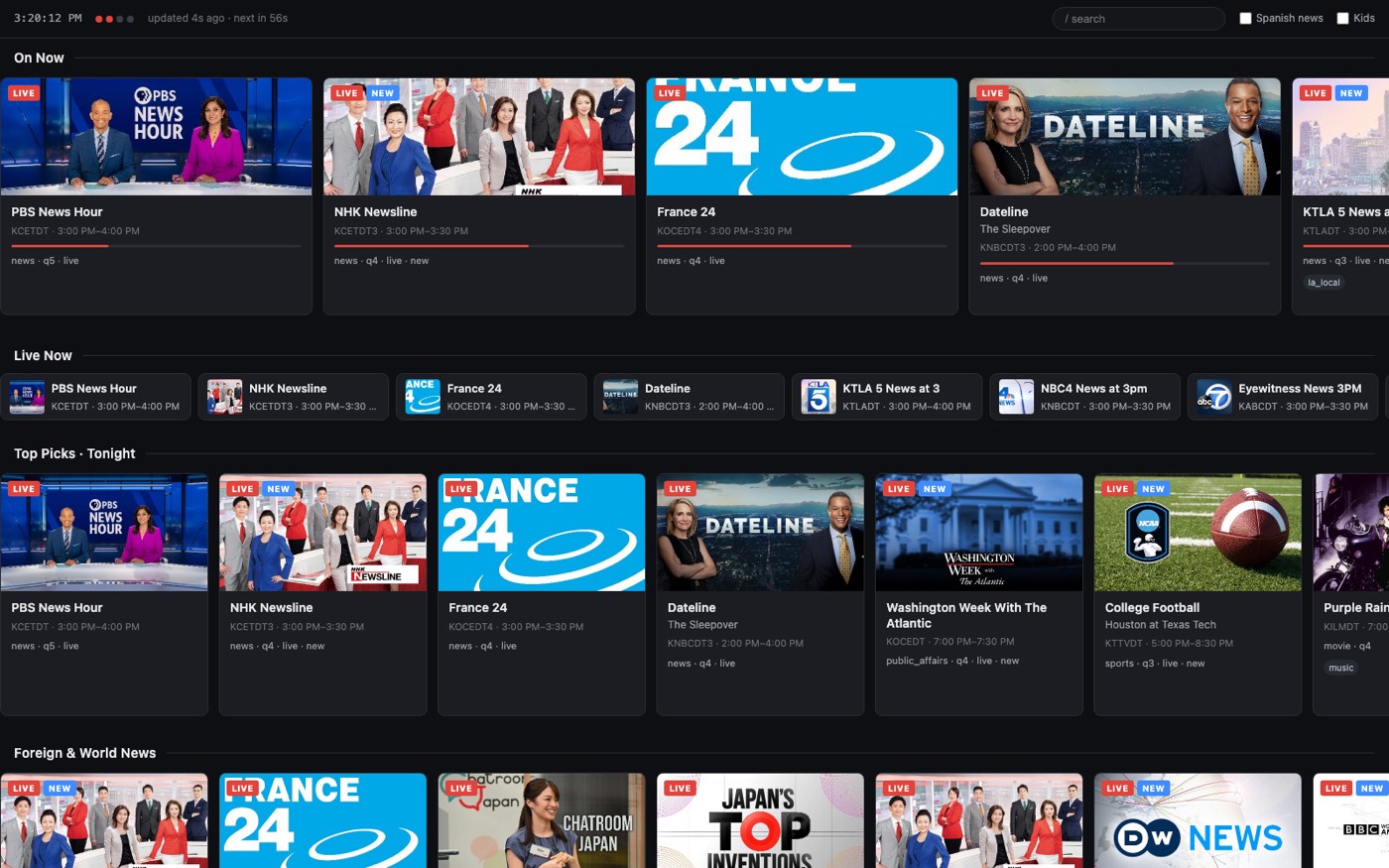Open Washington Week With The Atlantic thumbnail
Screen dimensions: 1389x868
[979, 533]
